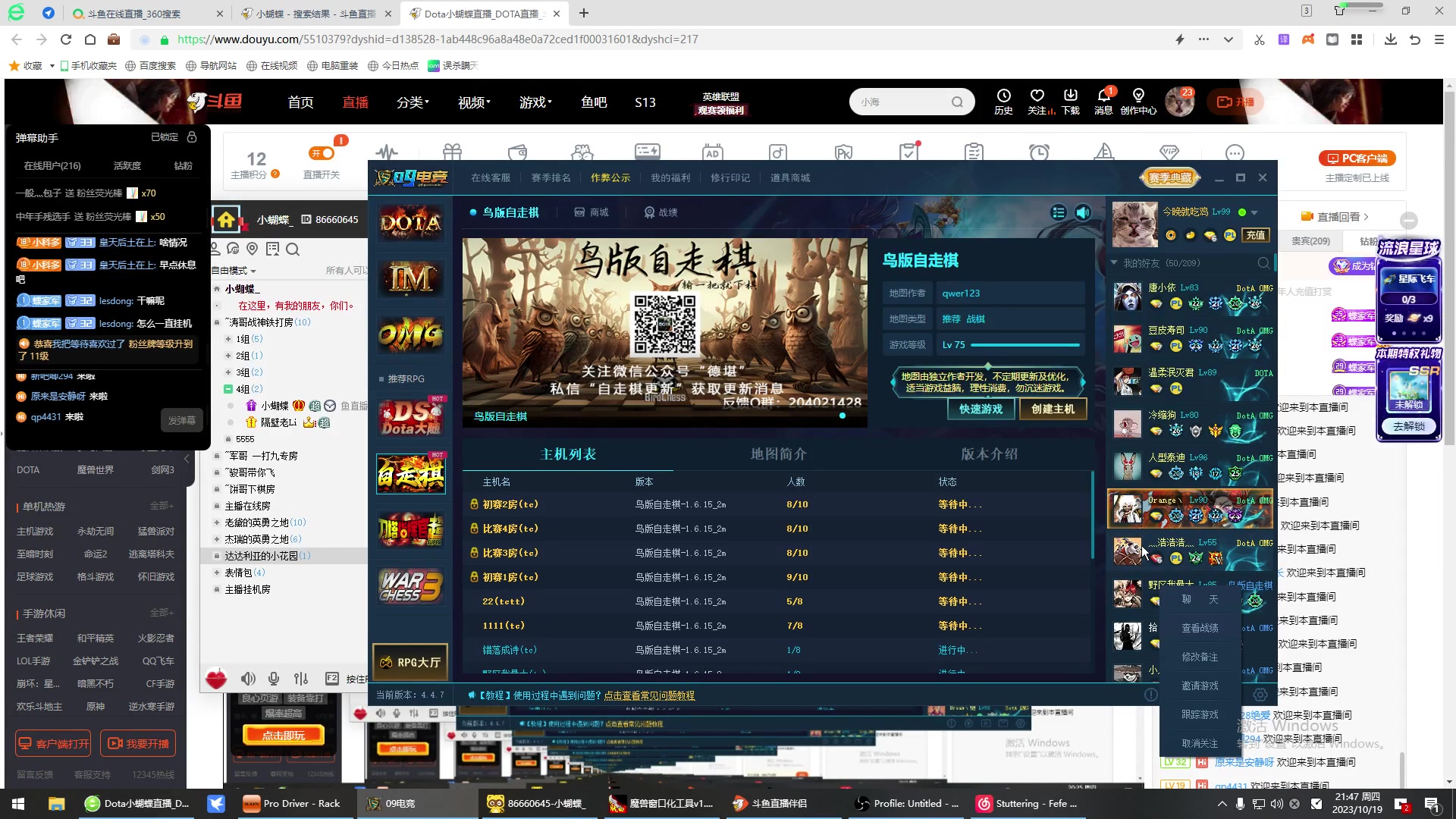Click the 我要开播 button
The height and width of the screenshot is (819, 1456).
click(138, 744)
